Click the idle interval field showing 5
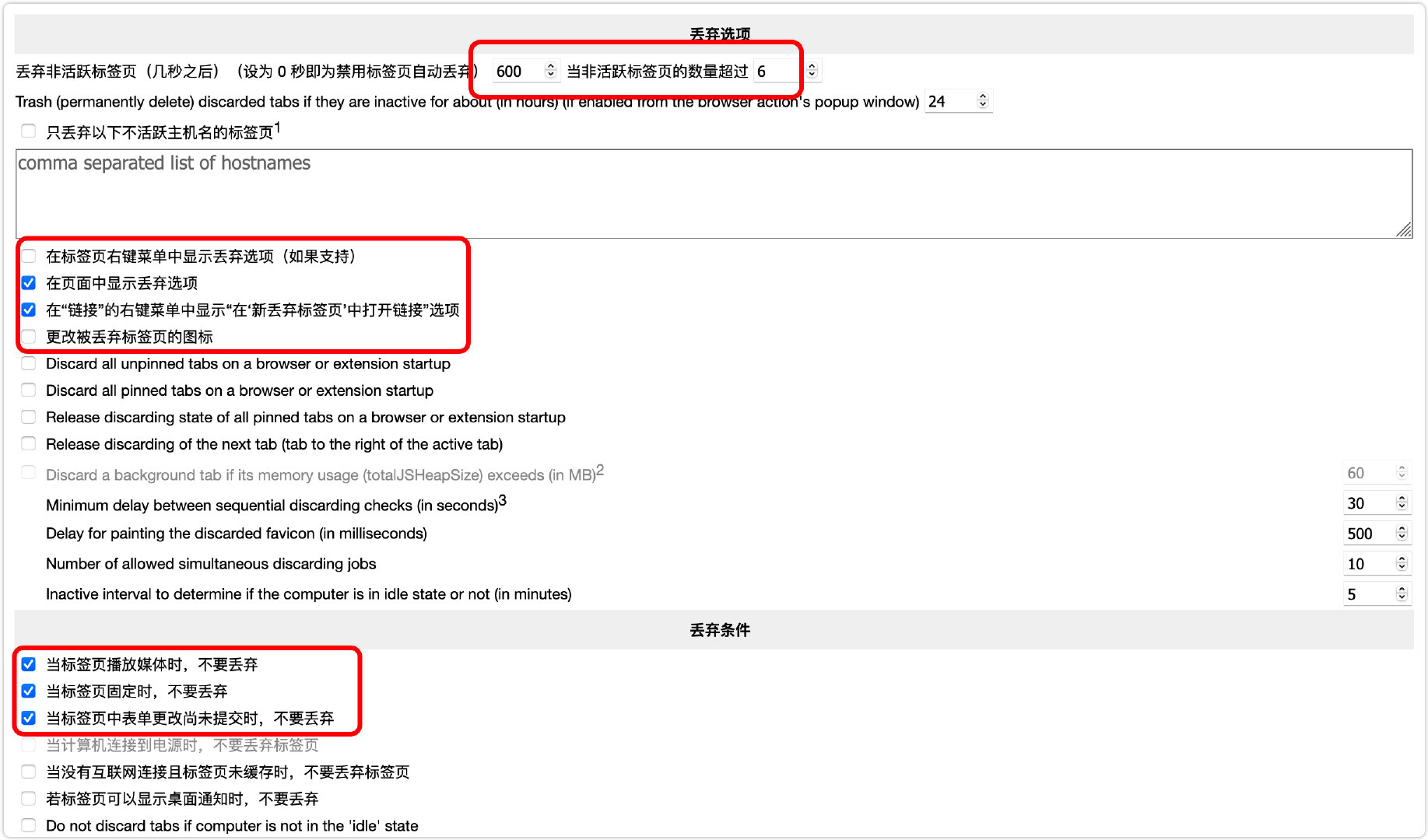The height and width of the screenshot is (840, 1428). click(x=1377, y=594)
